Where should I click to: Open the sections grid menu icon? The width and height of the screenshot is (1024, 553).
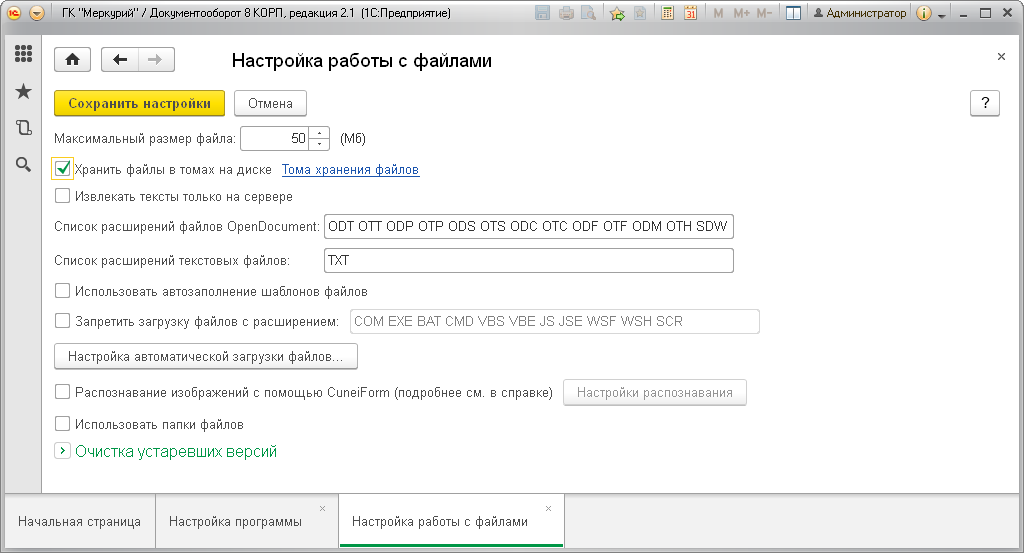pyautogui.click(x=24, y=54)
